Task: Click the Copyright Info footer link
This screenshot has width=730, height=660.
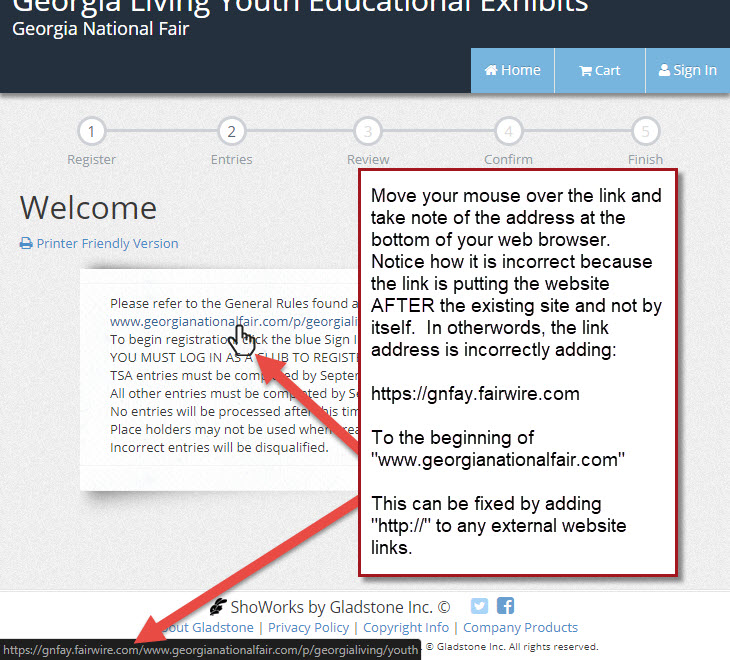Action: (405, 627)
